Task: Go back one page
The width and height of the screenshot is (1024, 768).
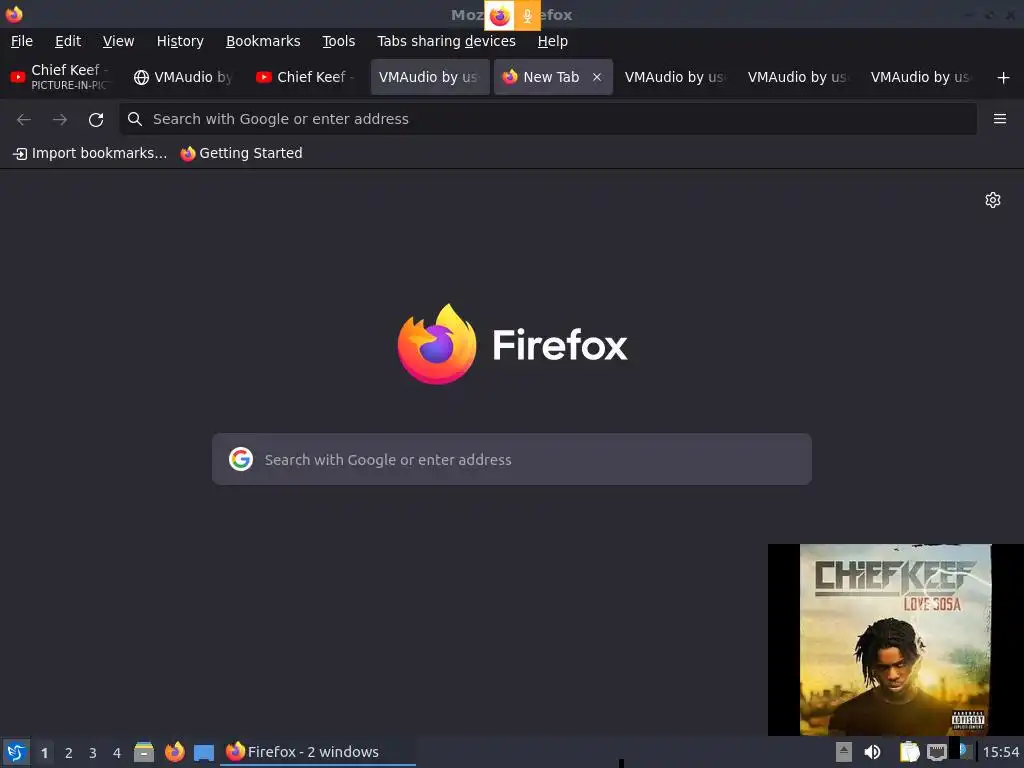Action: point(24,119)
